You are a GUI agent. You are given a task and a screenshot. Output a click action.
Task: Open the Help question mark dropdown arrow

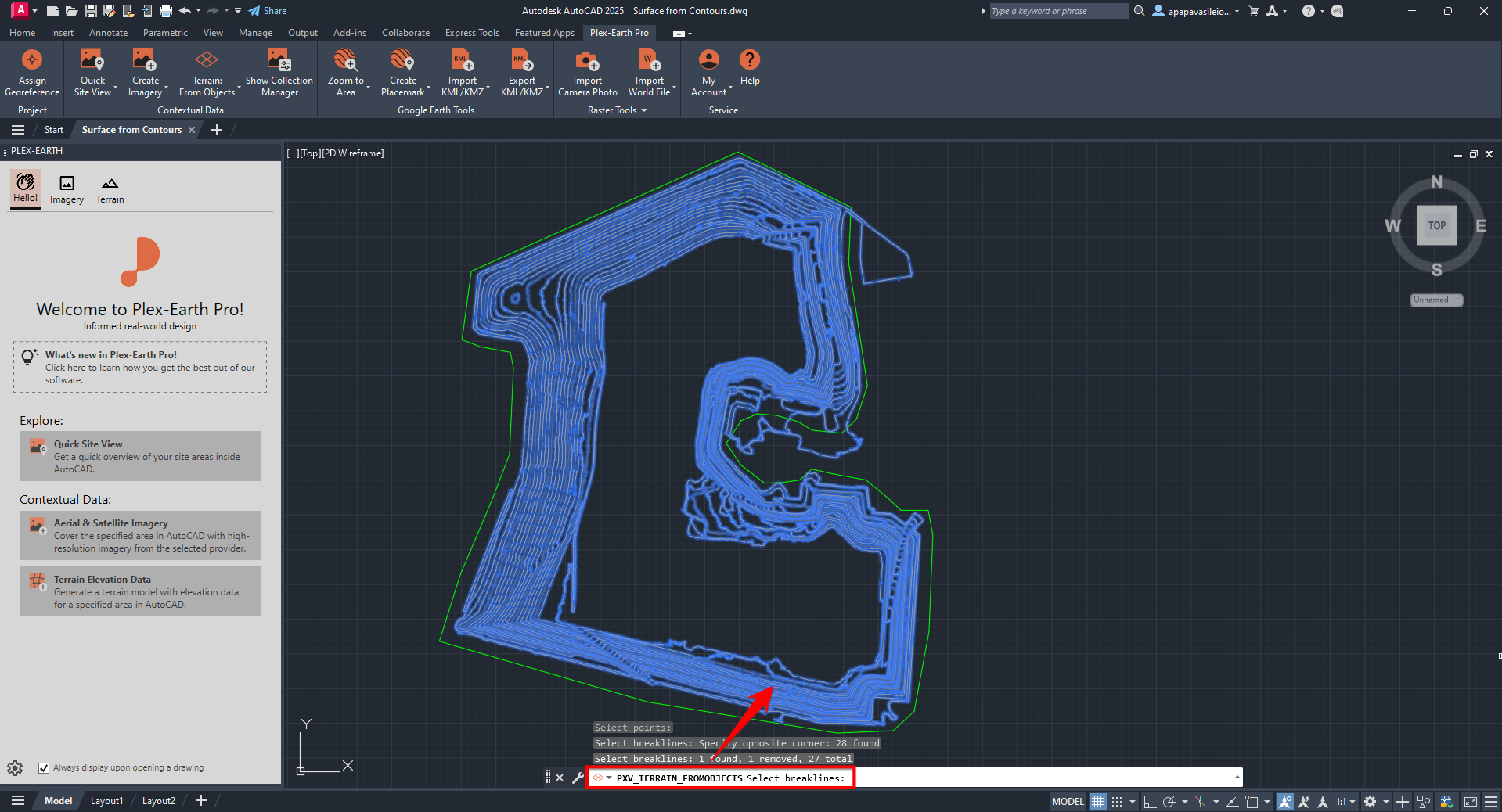coord(1322,11)
